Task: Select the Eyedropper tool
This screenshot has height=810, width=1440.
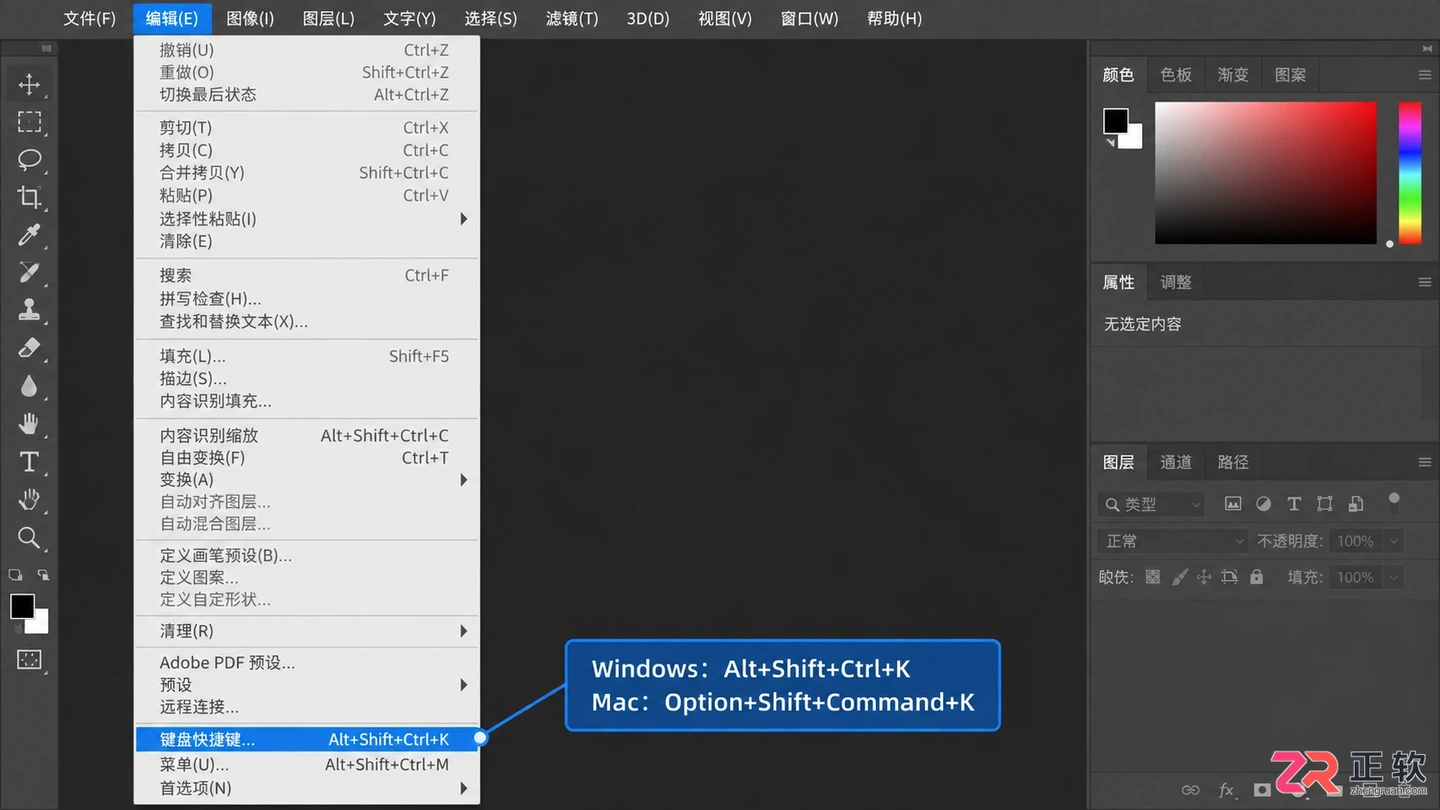Action: (x=29, y=235)
